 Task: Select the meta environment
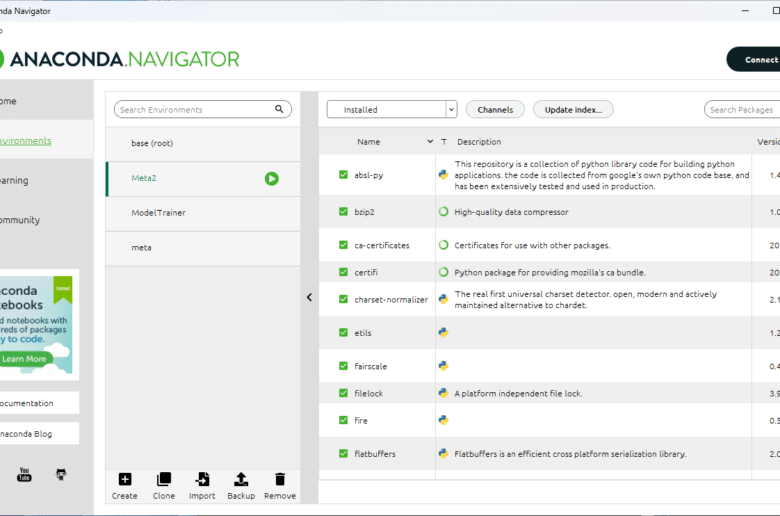[x=203, y=248]
